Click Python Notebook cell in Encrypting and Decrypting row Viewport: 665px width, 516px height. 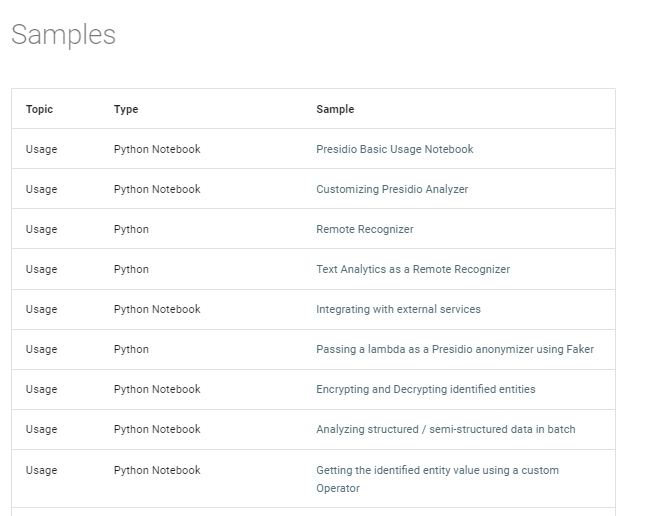(x=157, y=389)
